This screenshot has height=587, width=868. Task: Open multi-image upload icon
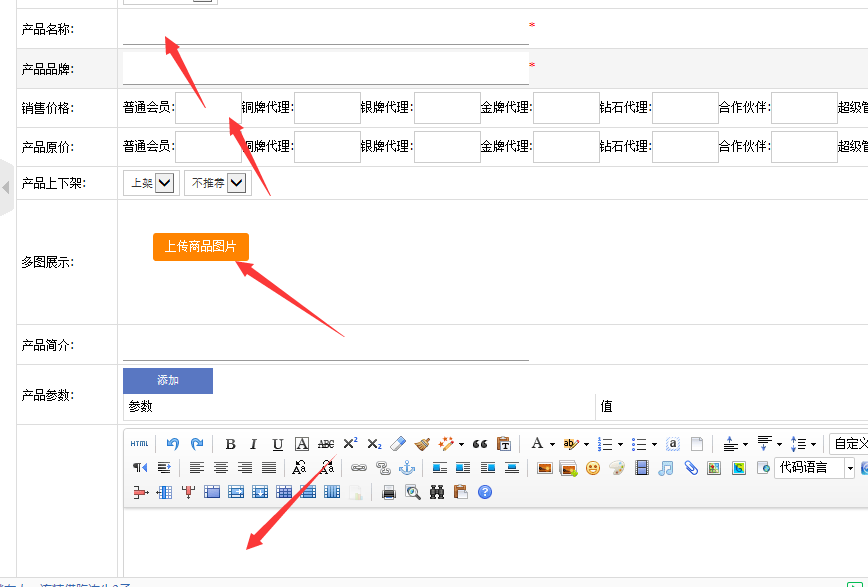tap(569, 468)
